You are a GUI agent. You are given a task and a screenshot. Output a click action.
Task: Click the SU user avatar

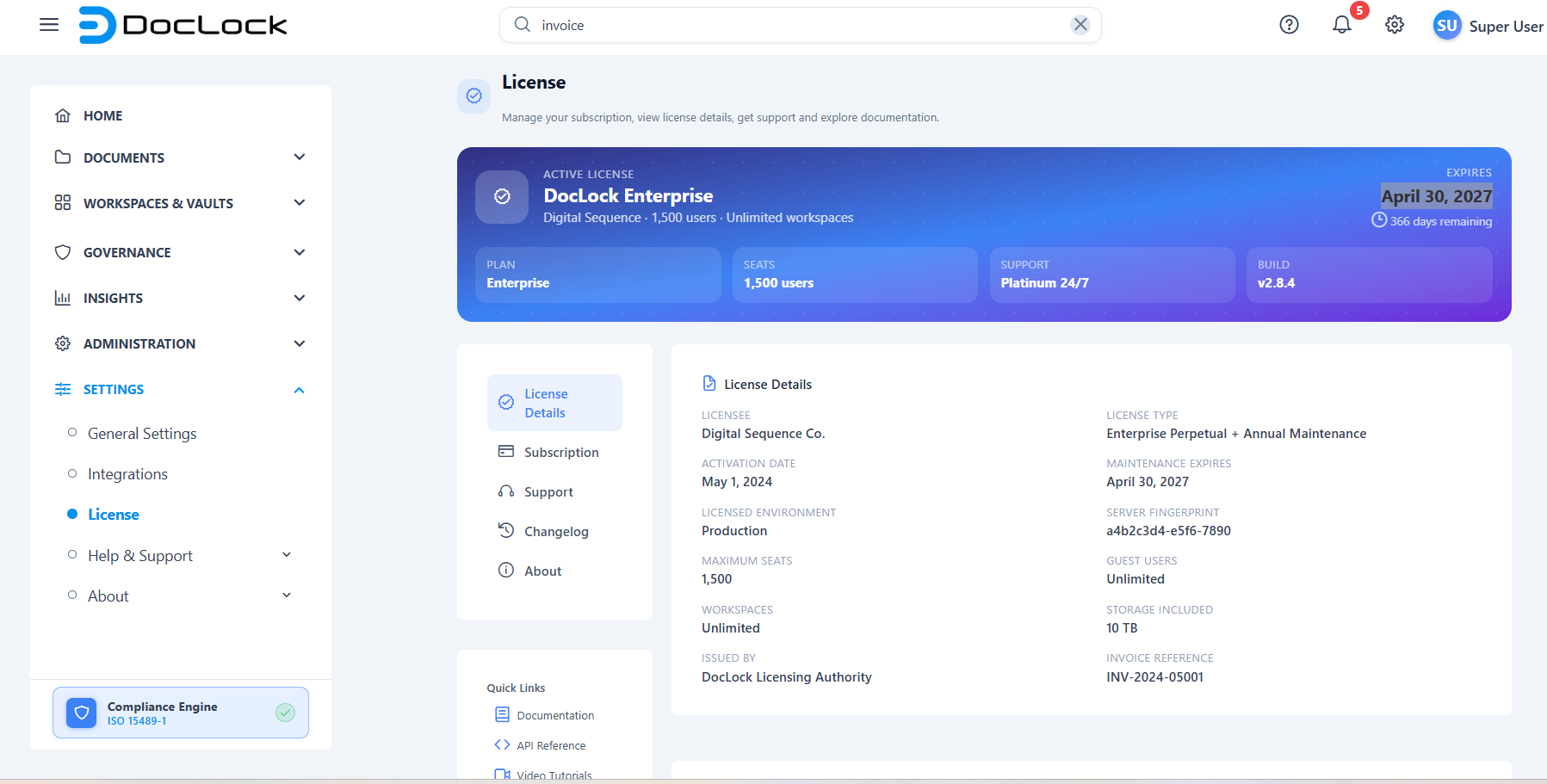[x=1447, y=26]
